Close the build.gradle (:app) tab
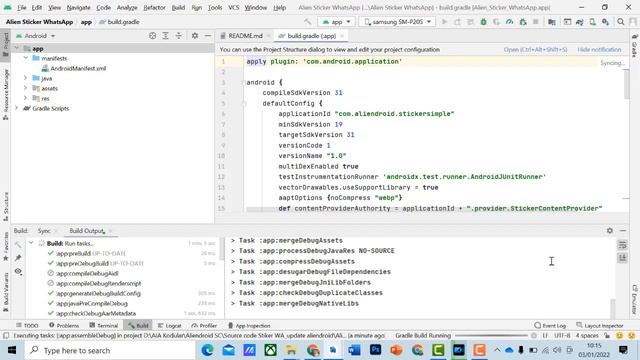Image resolution: width=640 pixels, height=360 pixels. [342, 36]
